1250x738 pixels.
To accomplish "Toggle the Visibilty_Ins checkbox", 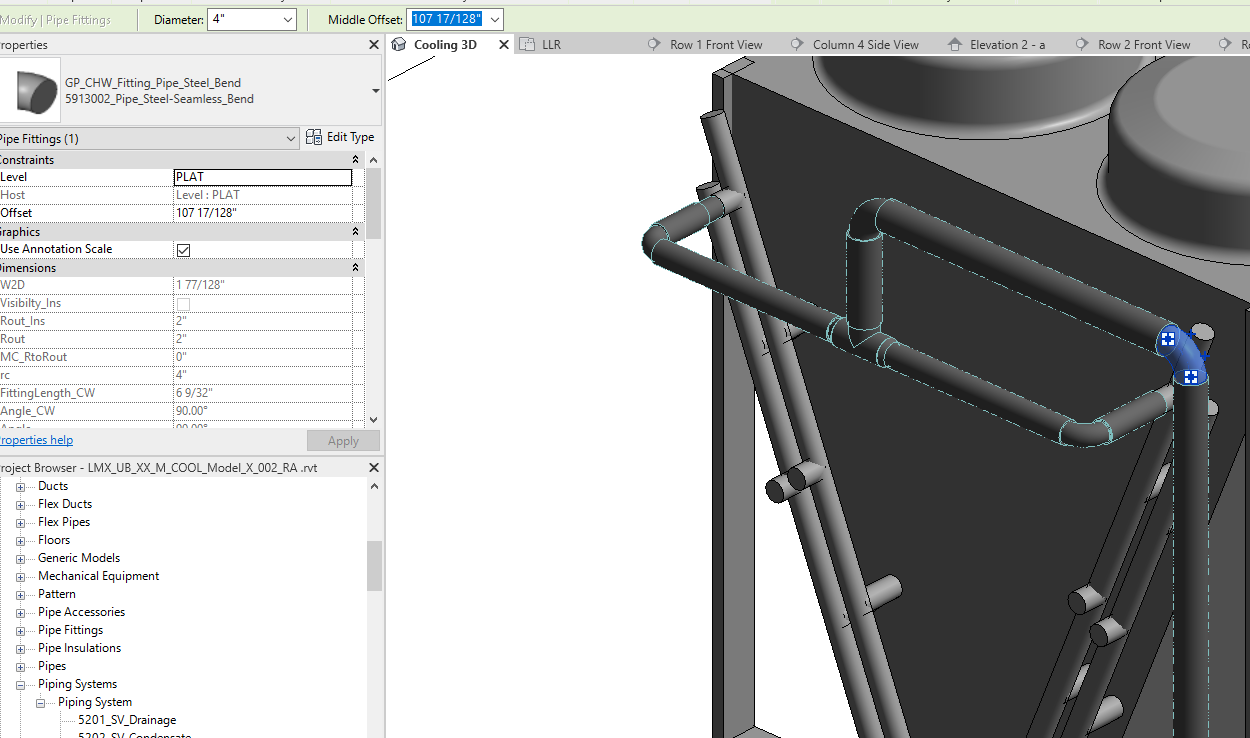I will coord(183,303).
